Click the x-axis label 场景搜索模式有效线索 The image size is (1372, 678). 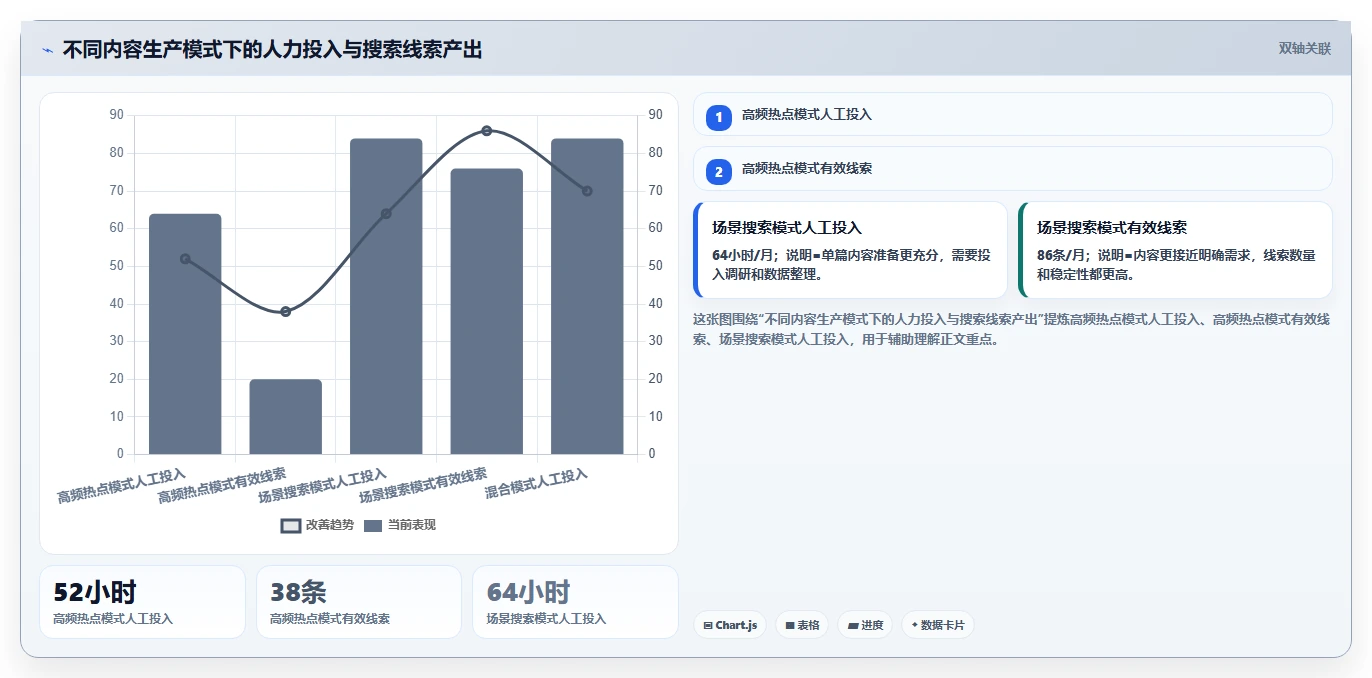pyautogui.click(x=423, y=486)
